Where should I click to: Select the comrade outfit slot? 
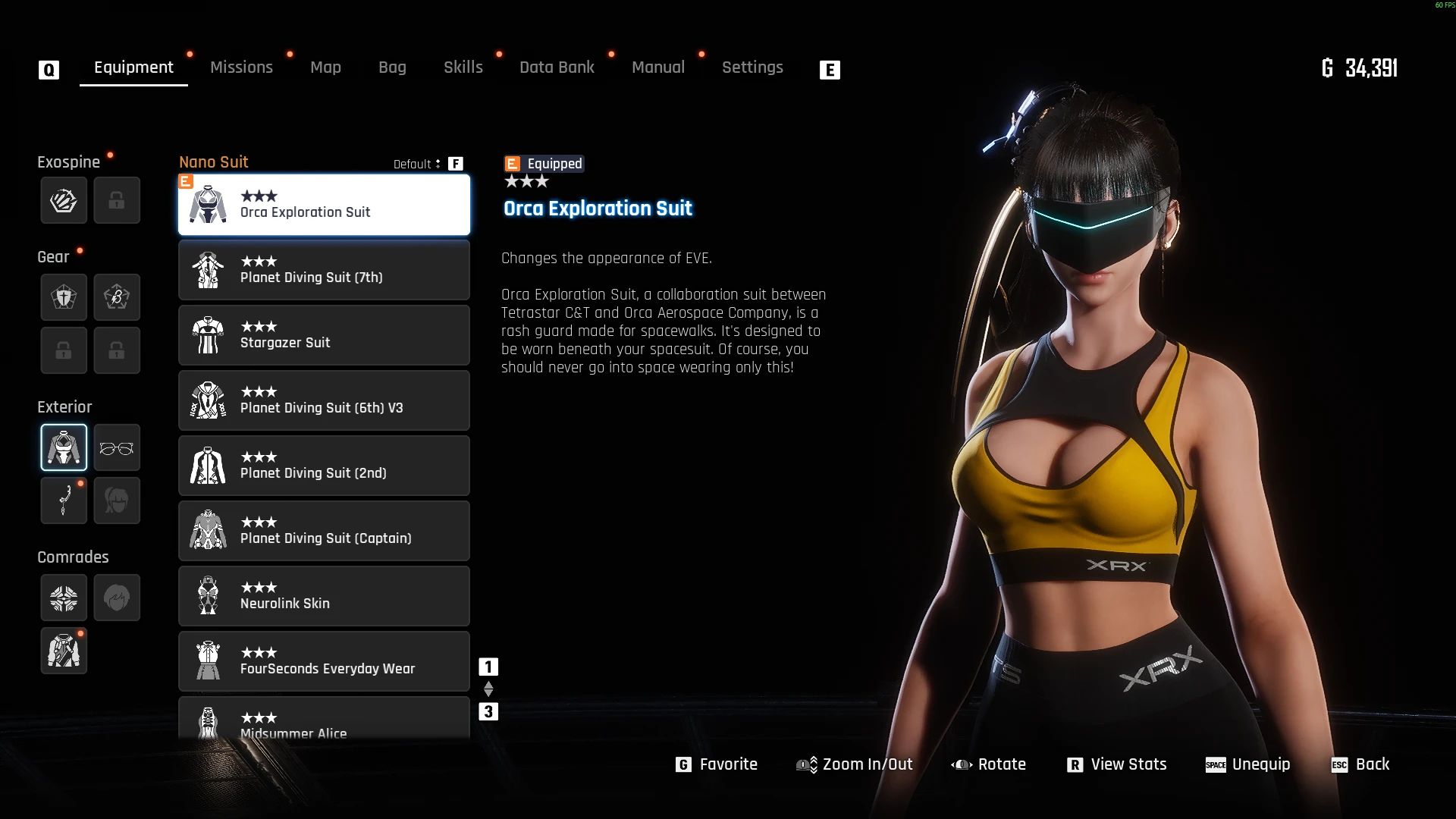click(x=64, y=651)
